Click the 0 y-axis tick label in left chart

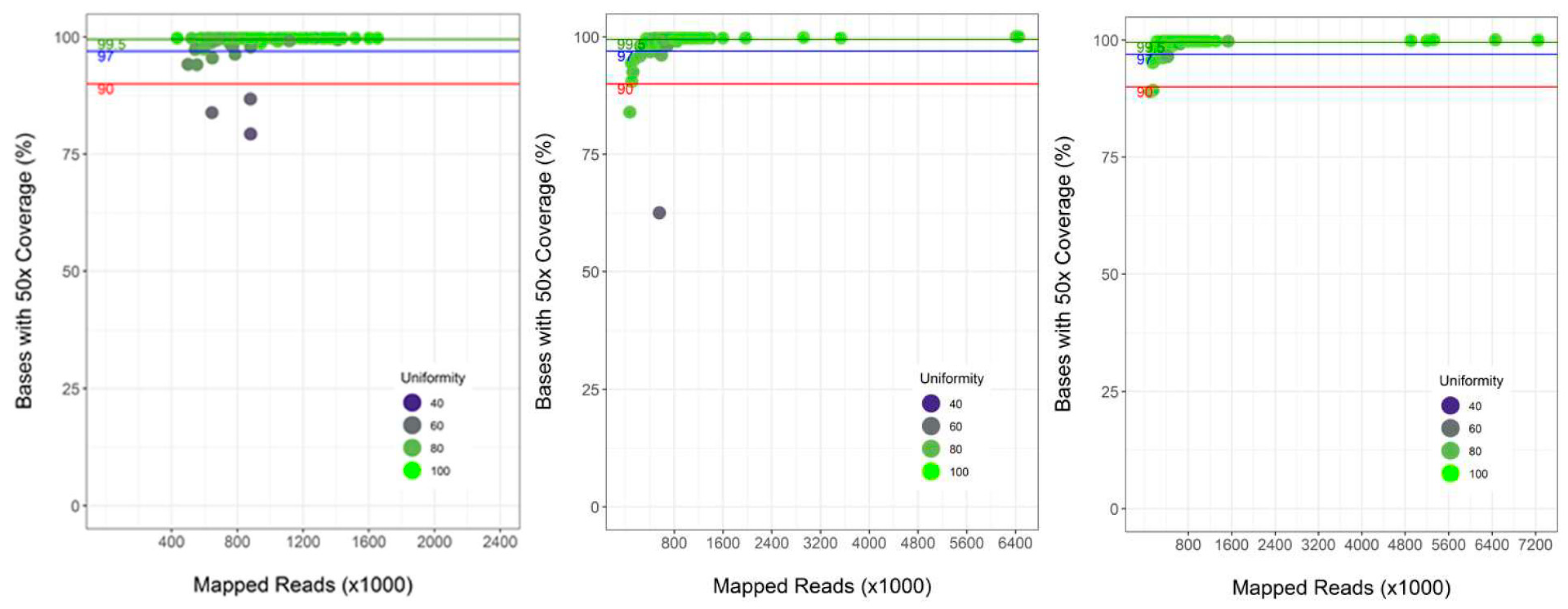tap(76, 505)
